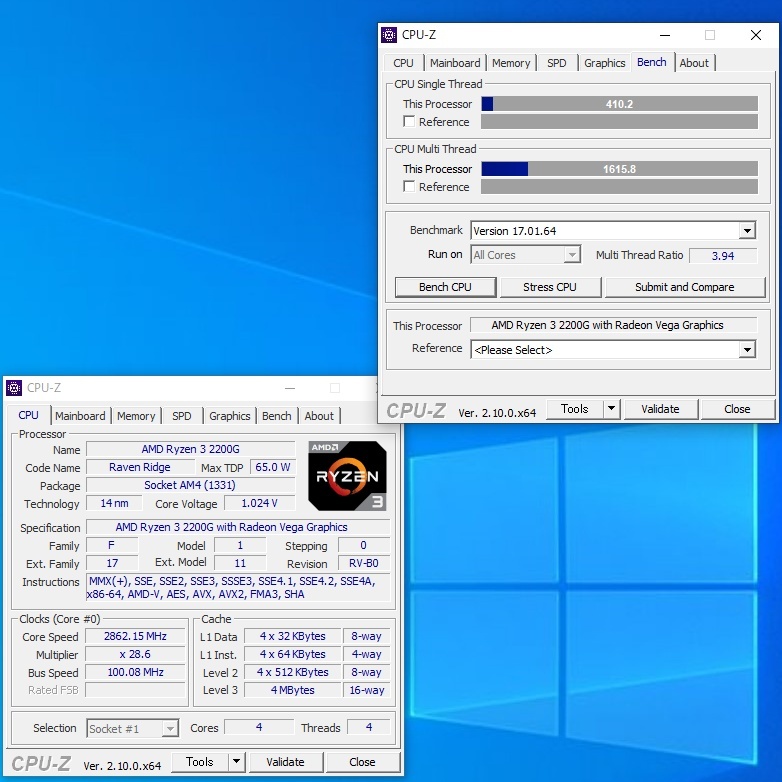Click the Bench CPU button
The width and height of the screenshot is (782, 782).
tap(445, 287)
